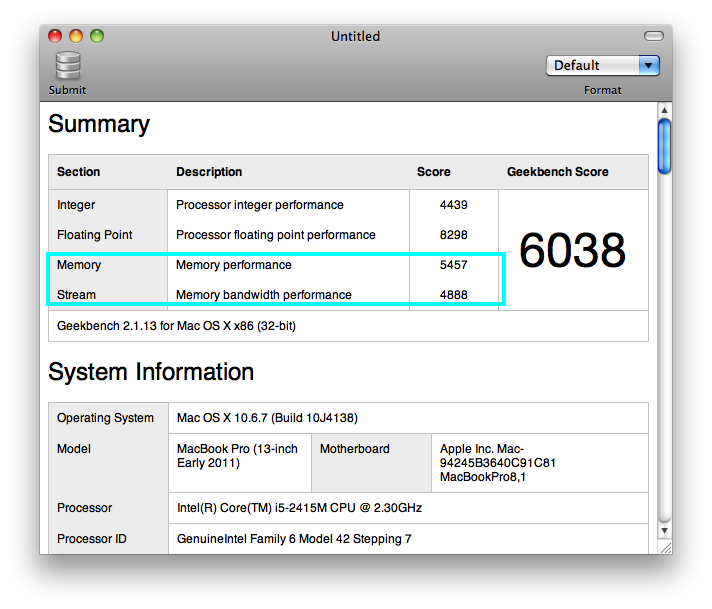Screen dimensions: 712x609
Task: Click the Model label
Action: (74, 449)
